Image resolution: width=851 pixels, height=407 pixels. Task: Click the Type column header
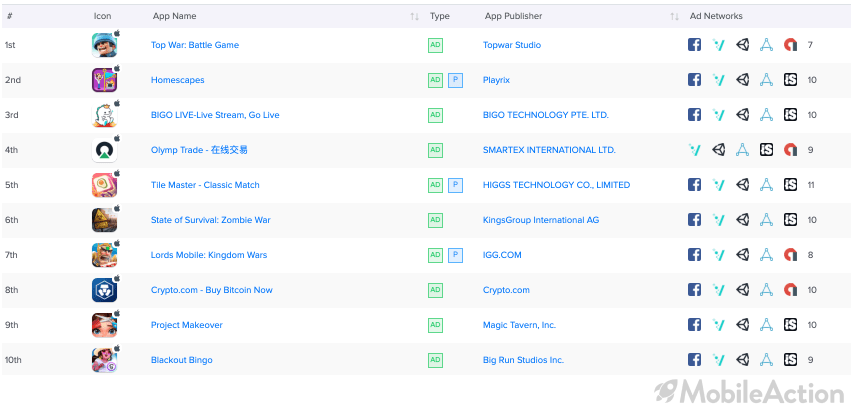click(x=440, y=16)
